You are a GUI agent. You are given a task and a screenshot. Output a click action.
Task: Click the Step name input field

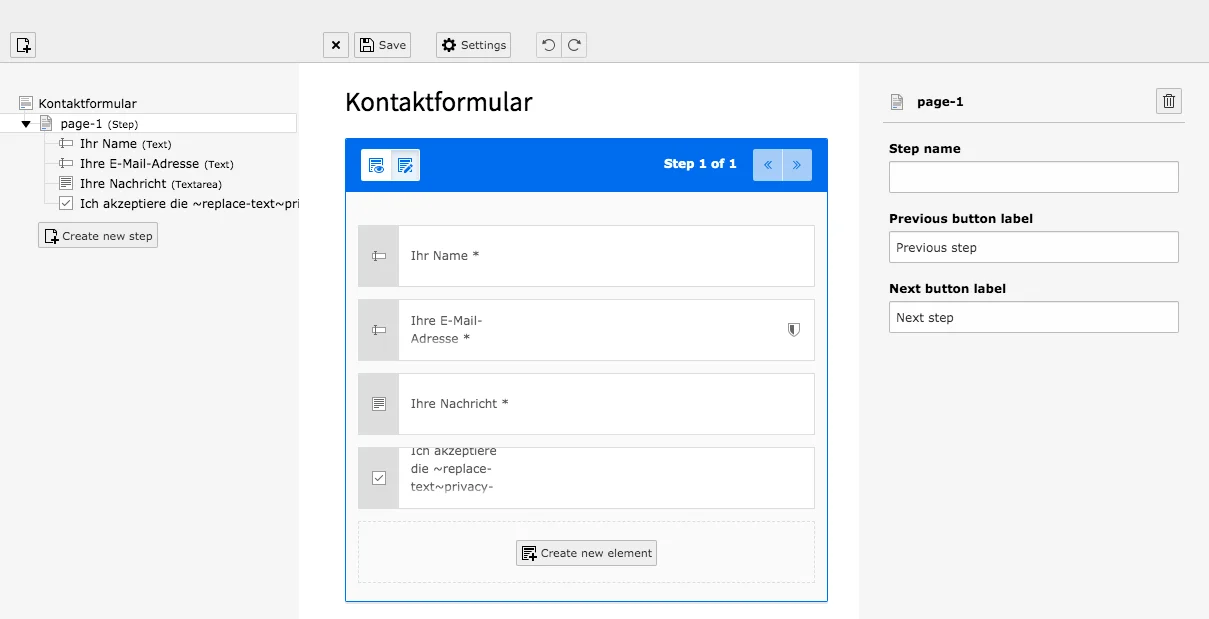pos(1033,177)
